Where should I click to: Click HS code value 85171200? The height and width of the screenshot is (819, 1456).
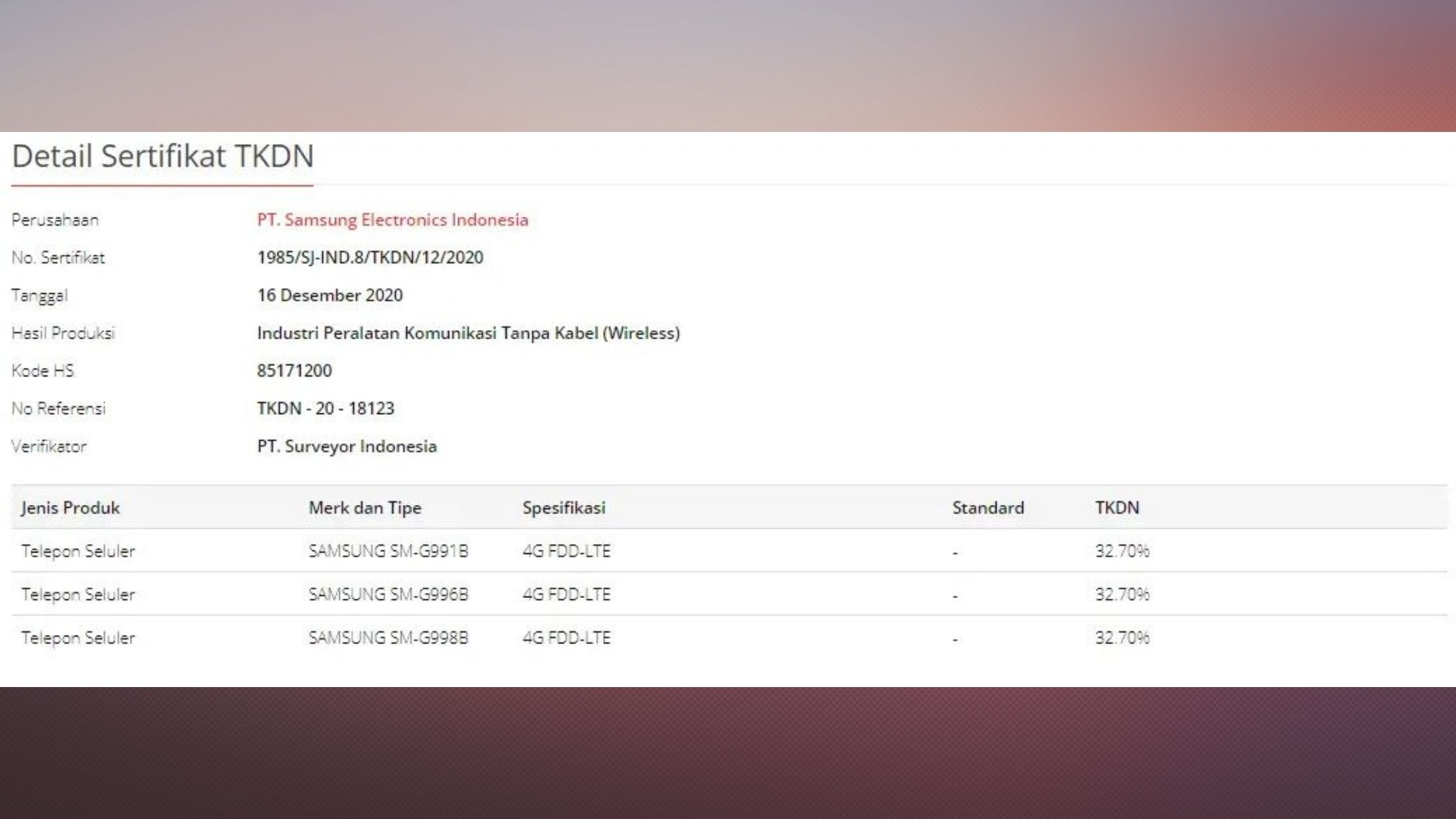294,370
